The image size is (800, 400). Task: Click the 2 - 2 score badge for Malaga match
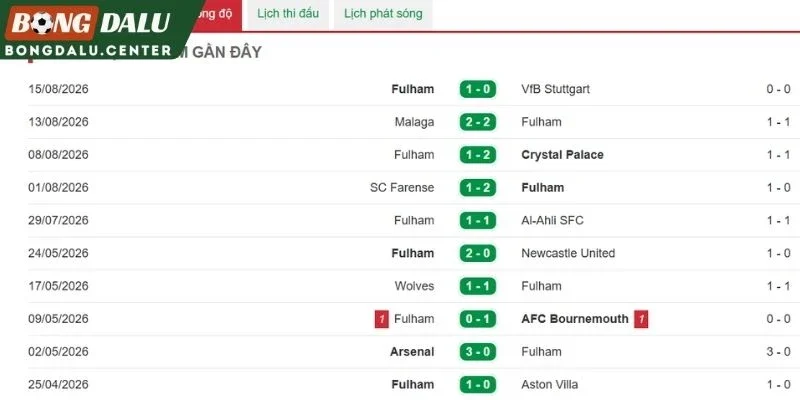pos(478,122)
